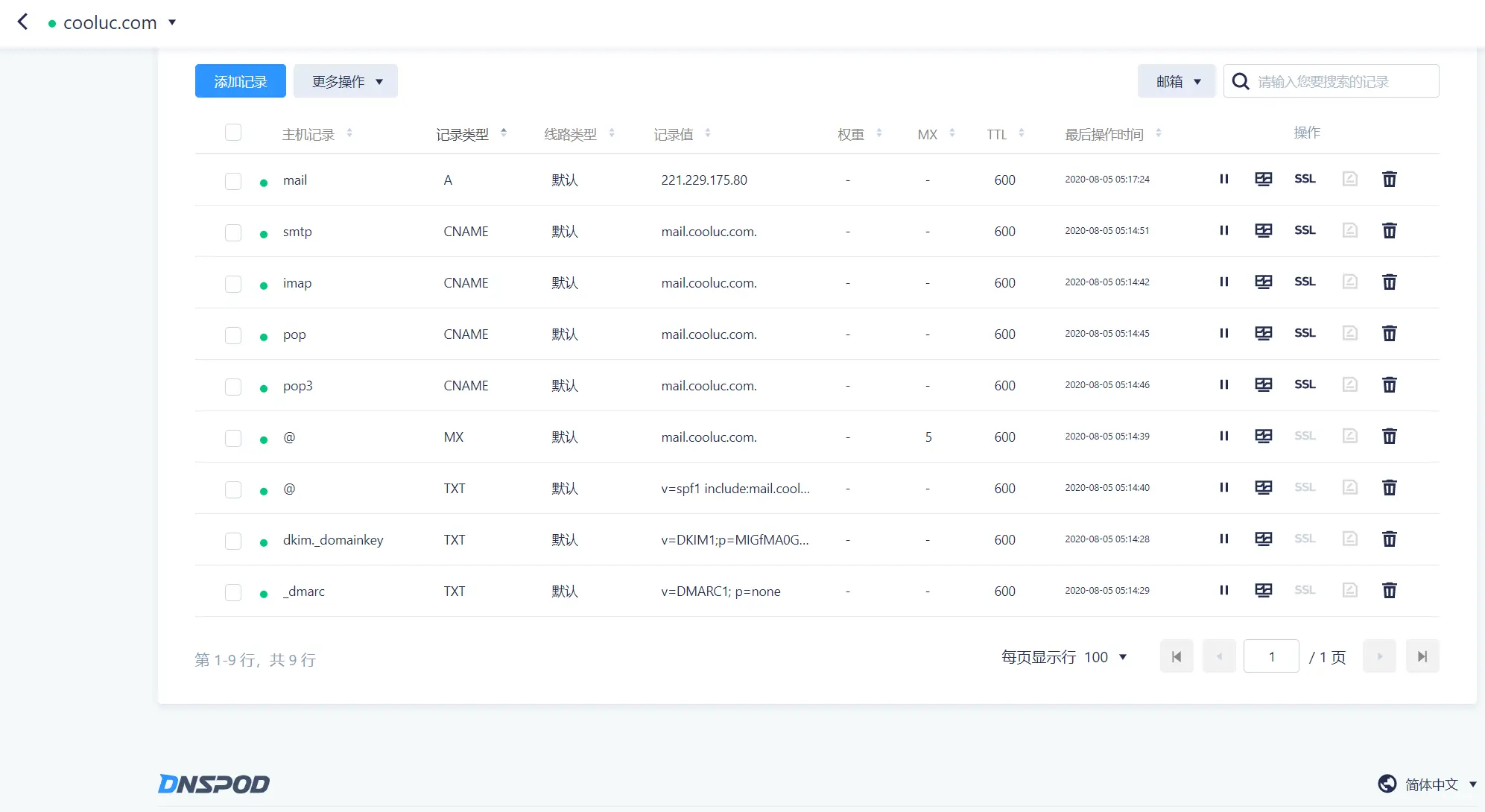Open monitoring icon for pop record
The height and width of the screenshot is (812, 1485).
coord(1264,333)
